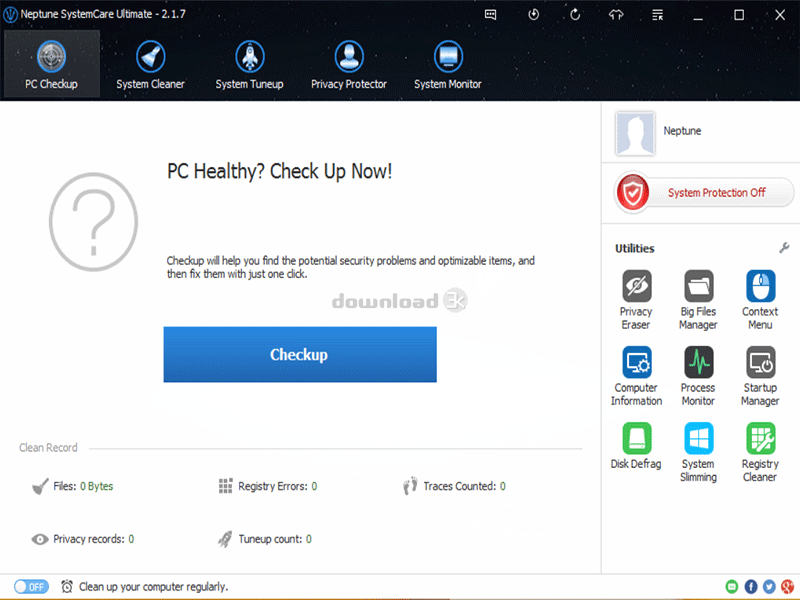Open the Context Menu utility
This screenshot has height=600, width=800.
pyautogui.click(x=760, y=299)
